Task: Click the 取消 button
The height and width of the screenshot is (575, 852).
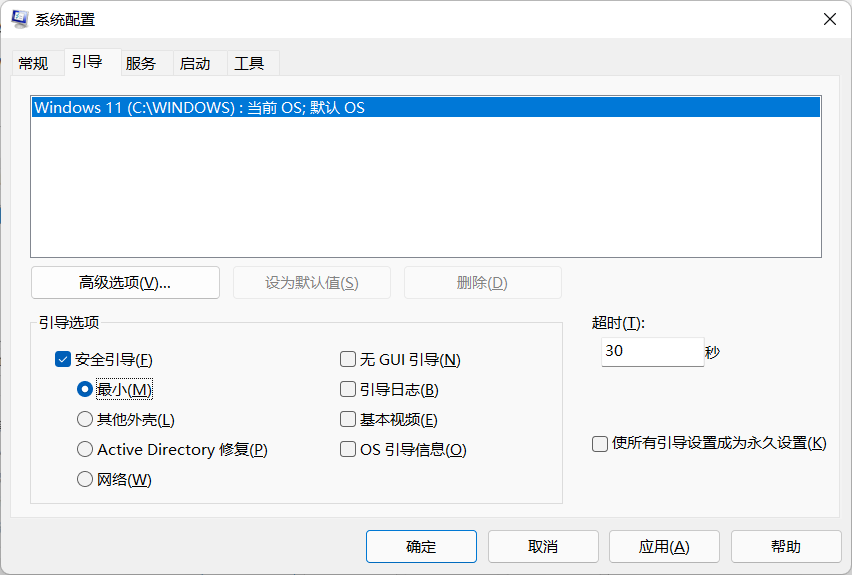Action: (543, 546)
